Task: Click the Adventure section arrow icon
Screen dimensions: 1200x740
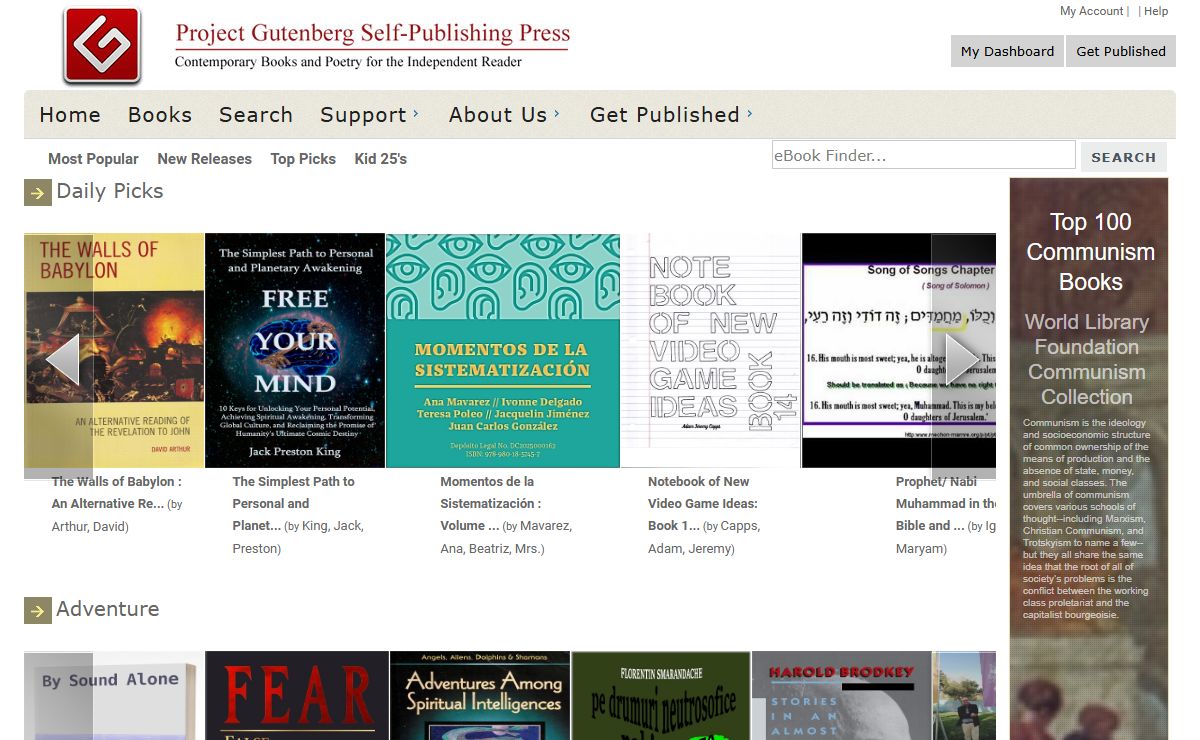Action: pos(37,610)
